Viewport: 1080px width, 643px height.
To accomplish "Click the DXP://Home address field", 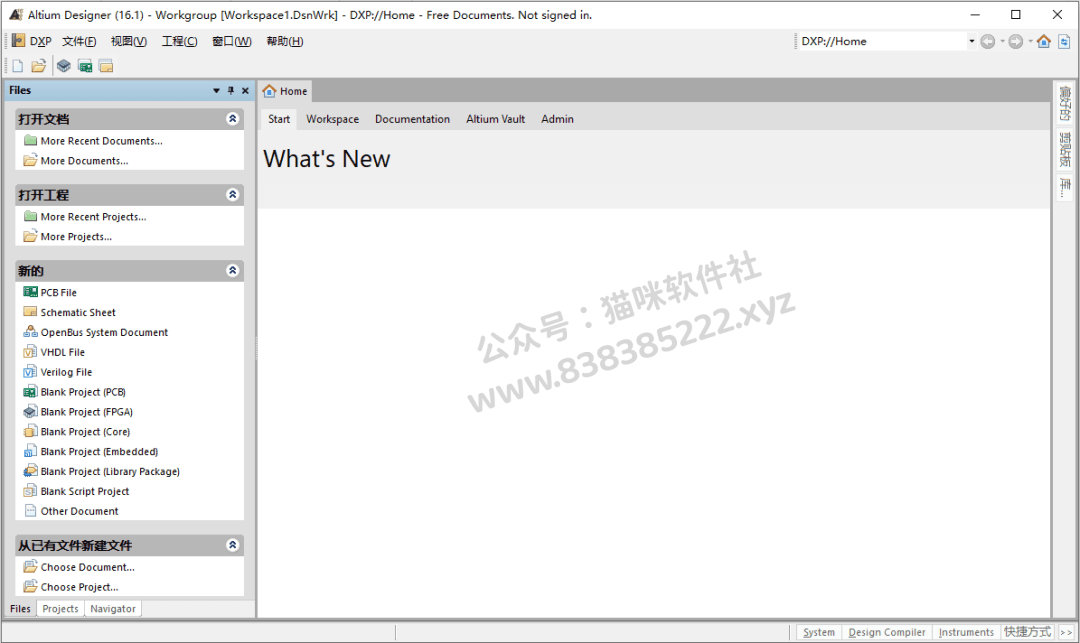I will 882,41.
